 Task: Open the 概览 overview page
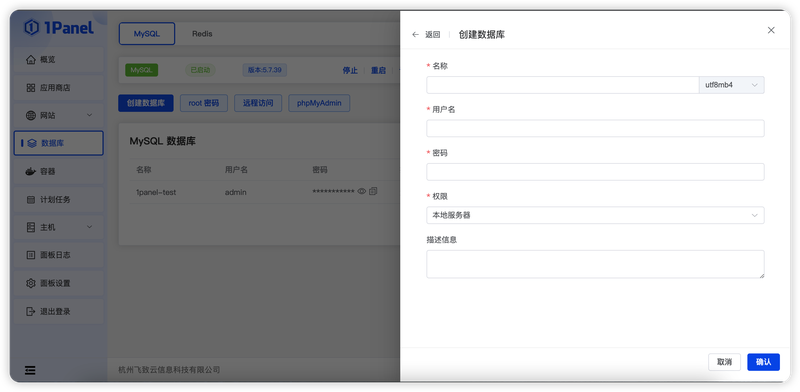tap(59, 60)
